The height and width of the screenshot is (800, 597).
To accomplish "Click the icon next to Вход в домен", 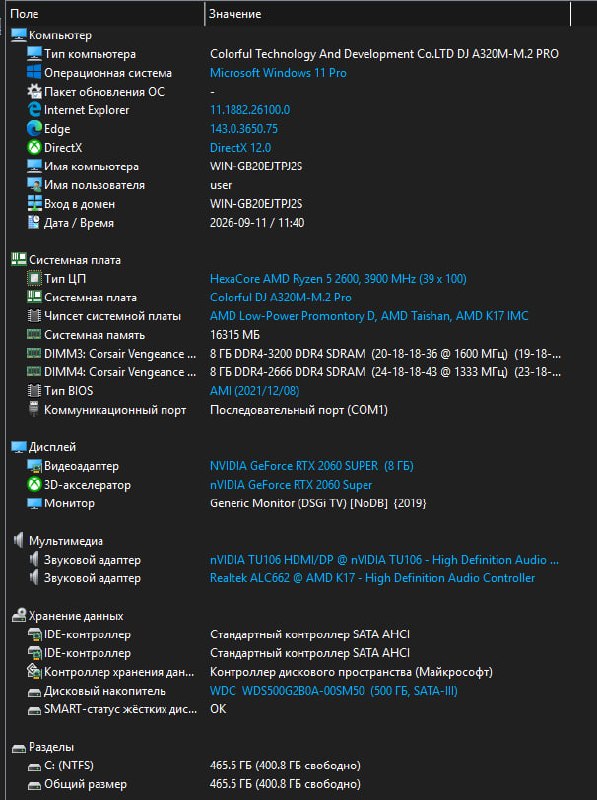I will [34, 204].
